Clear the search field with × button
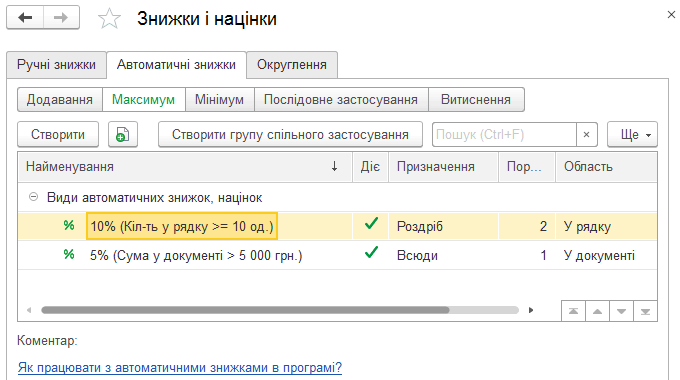This screenshot has width=680, height=380. click(586, 134)
